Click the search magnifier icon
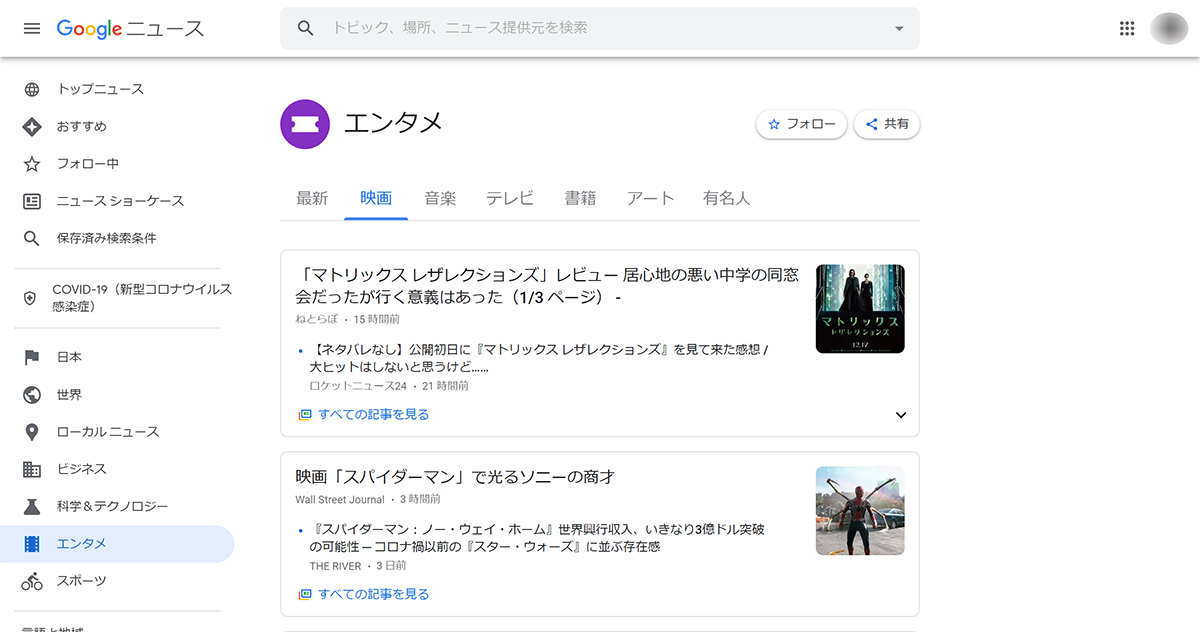This screenshot has height=632, width=1200. (306, 28)
